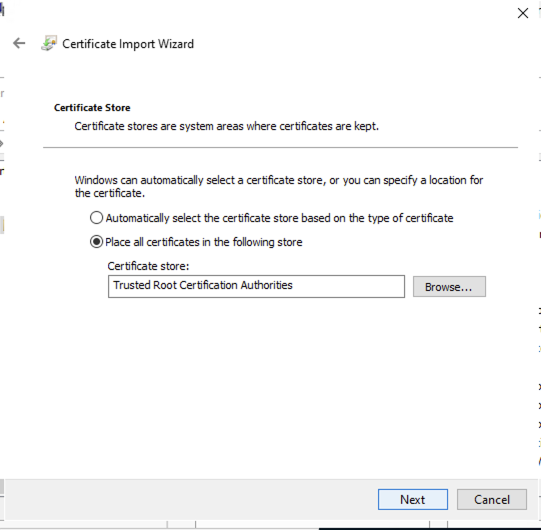
Task: Focus the Certificate store text field
Action: pyautogui.click(x=256, y=286)
